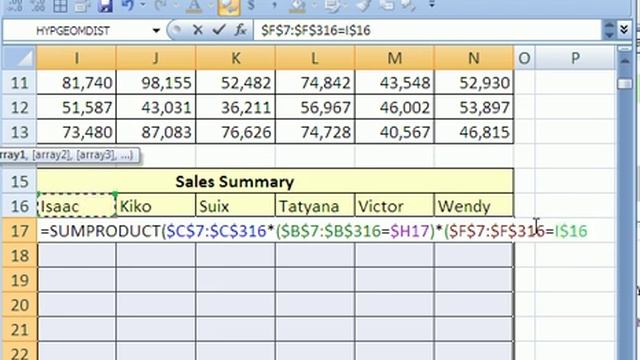The width and height of the screenshot is (640, 360).
Task: Click cell containing 40,567
Action: [395, 132]
